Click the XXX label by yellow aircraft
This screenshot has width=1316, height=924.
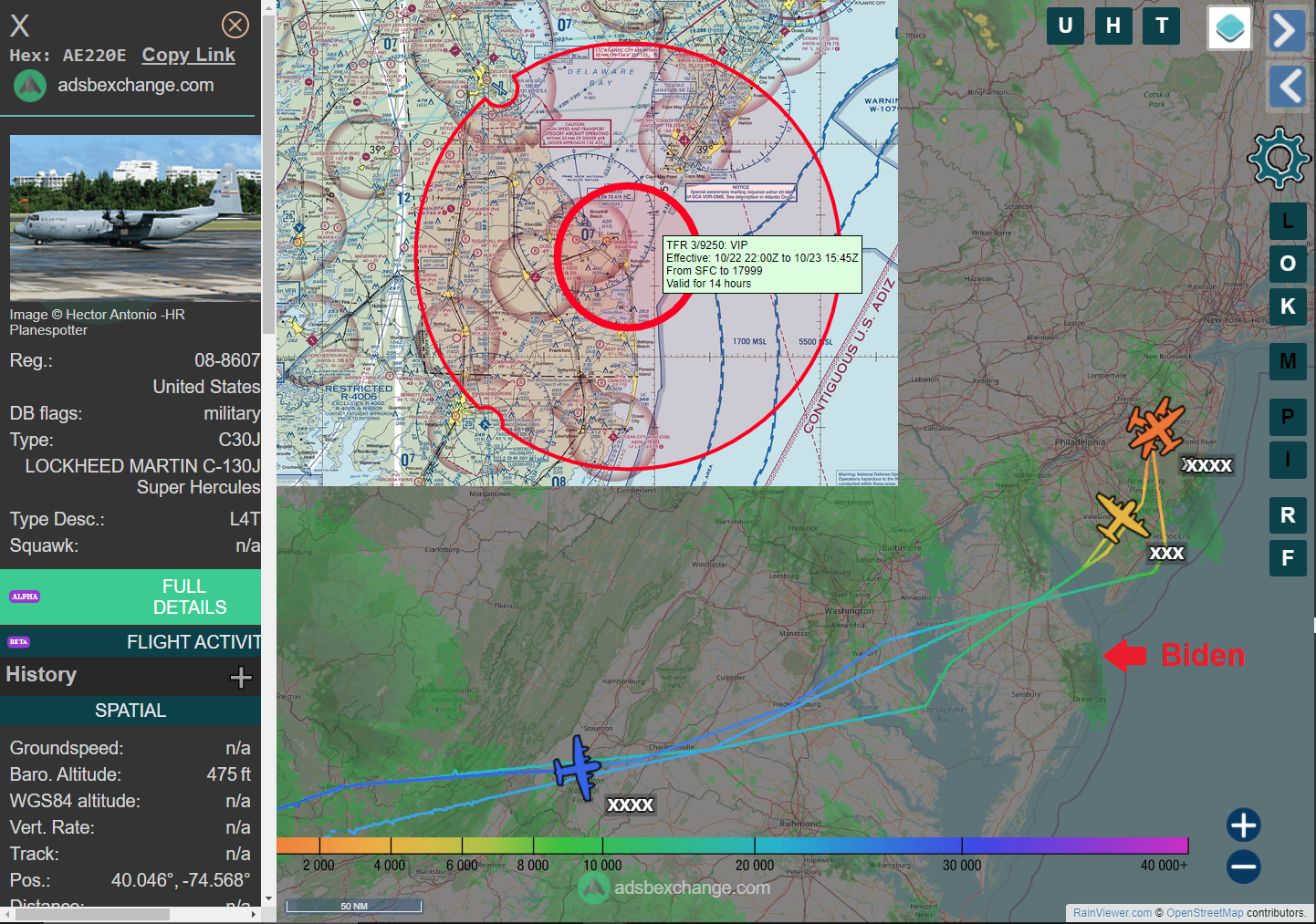pos(1166,553)
